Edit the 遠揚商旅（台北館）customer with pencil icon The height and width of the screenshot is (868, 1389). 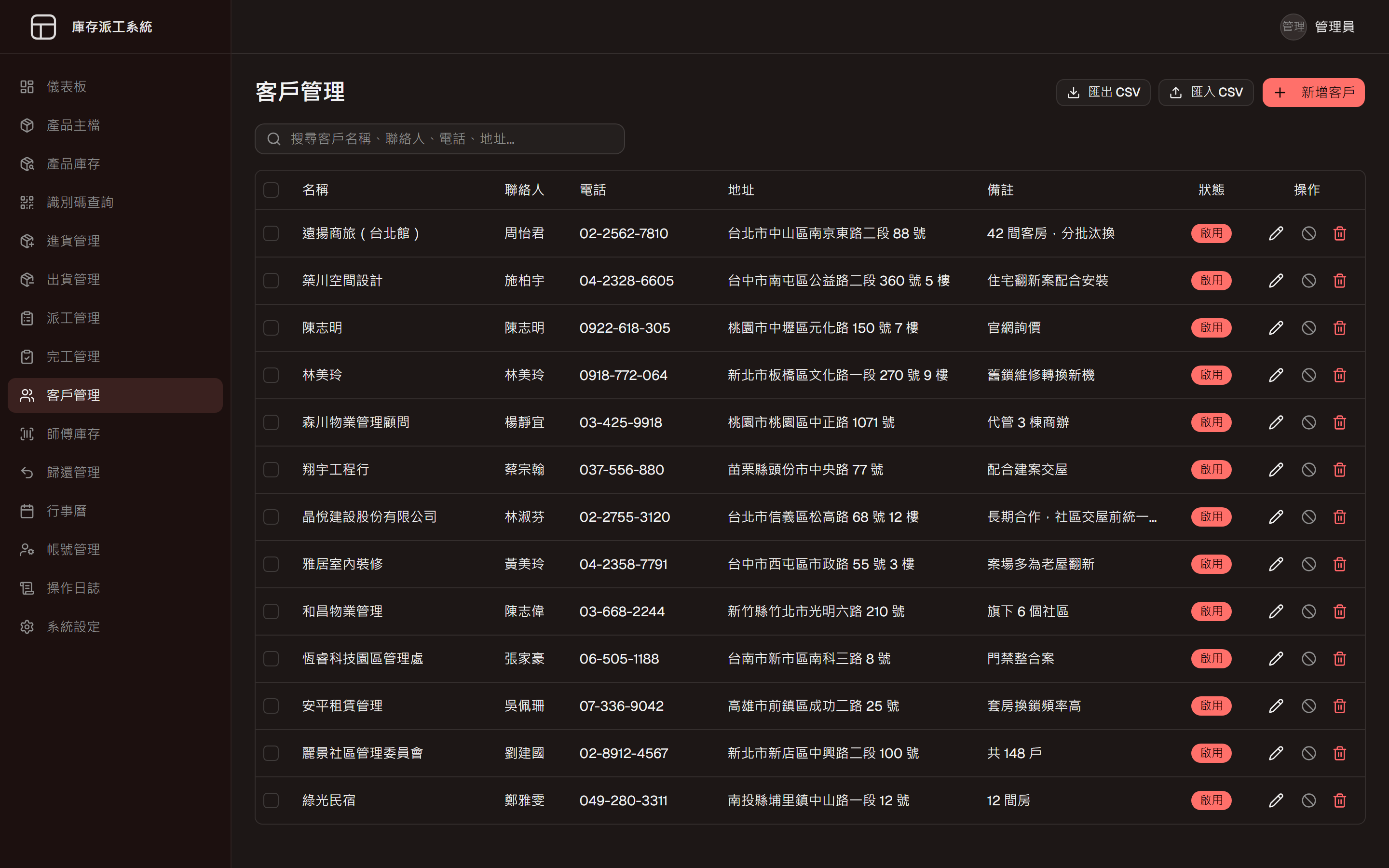click(1275, 234)
